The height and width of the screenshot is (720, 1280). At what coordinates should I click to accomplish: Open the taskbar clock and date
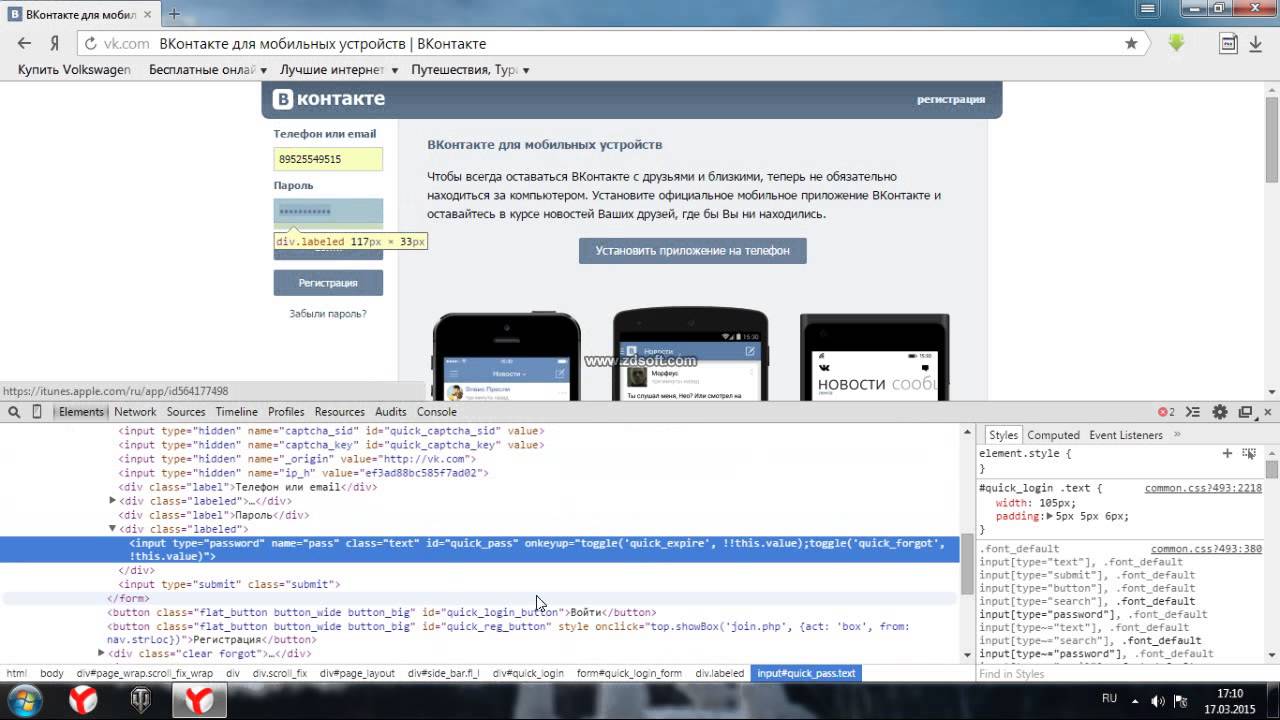click(1230, 700)
